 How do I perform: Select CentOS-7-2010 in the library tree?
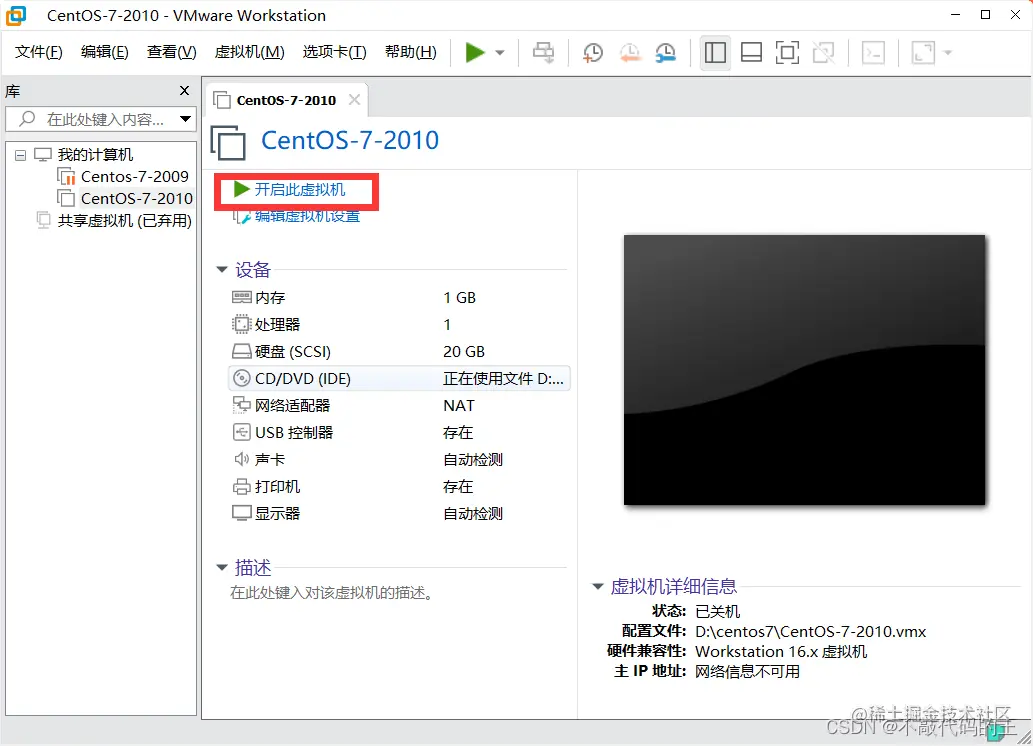click(x=136, y=198)
